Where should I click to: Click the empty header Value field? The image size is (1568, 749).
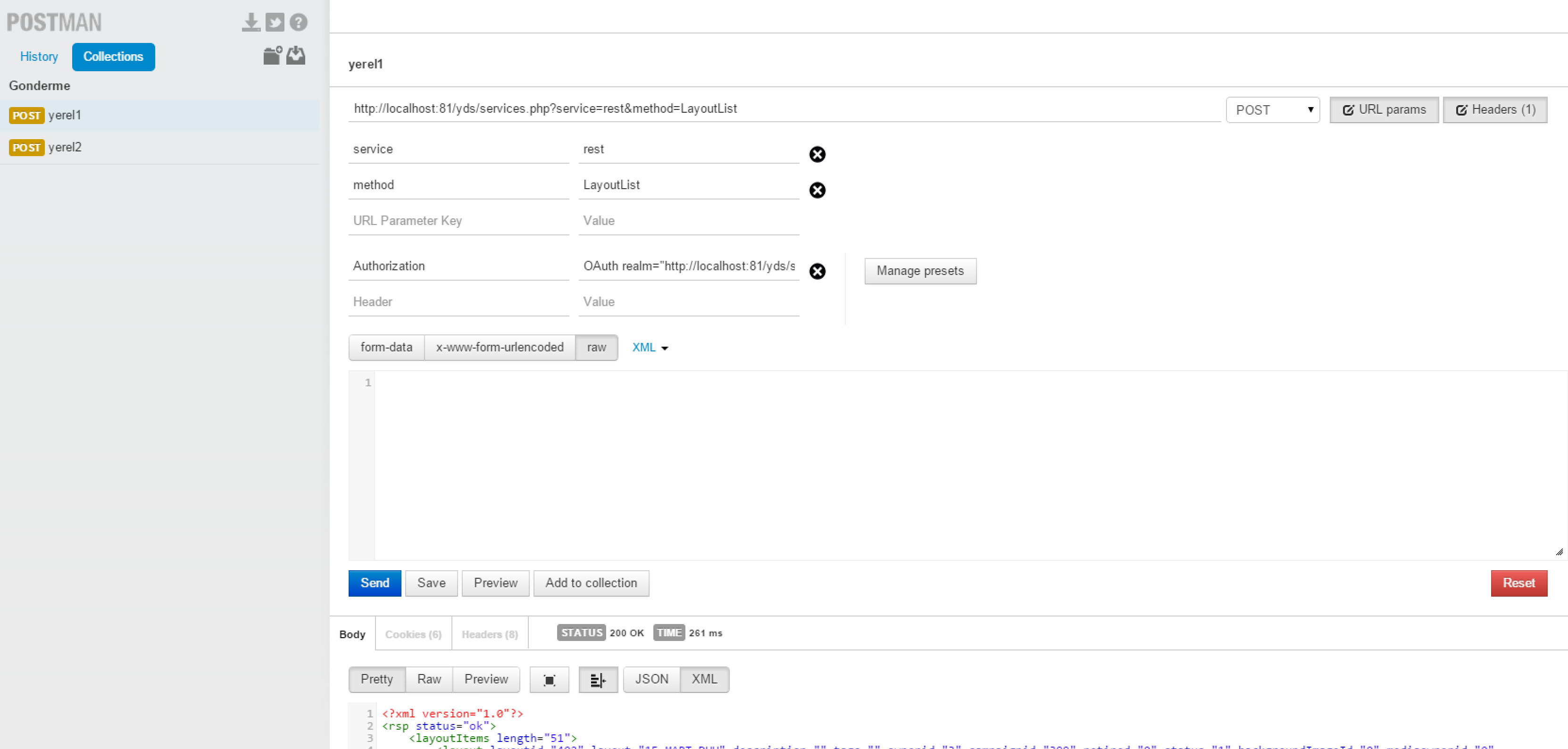pyautogui.click(x=689, y=302)
